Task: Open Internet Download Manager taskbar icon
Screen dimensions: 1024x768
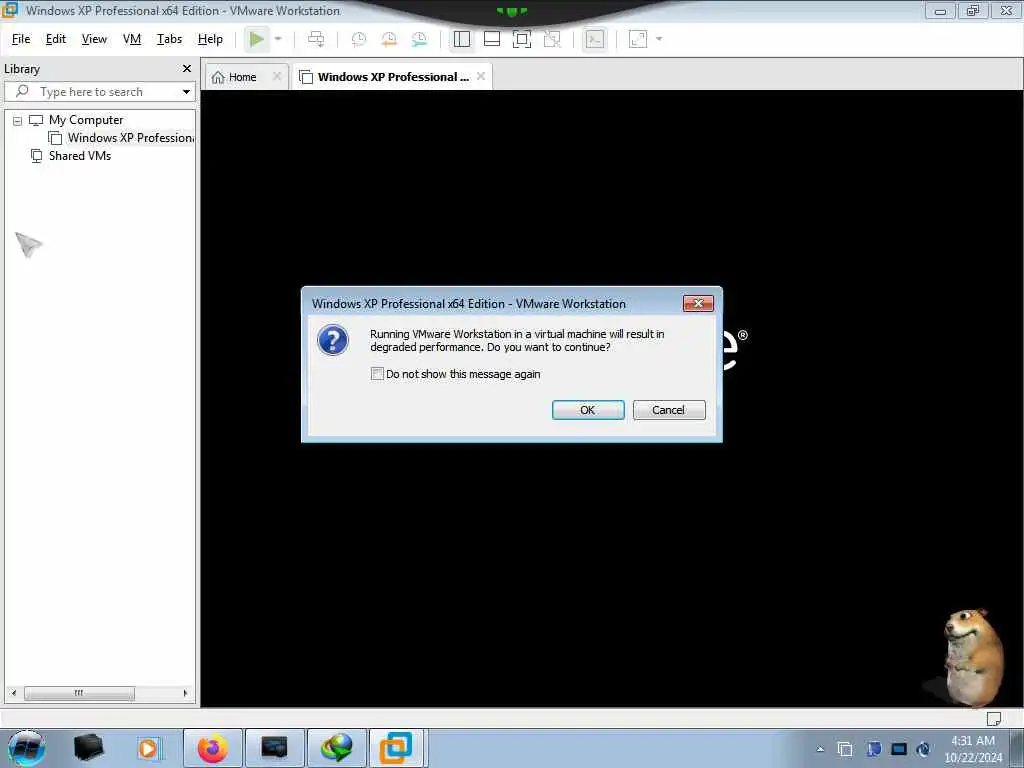Action: 336,748
